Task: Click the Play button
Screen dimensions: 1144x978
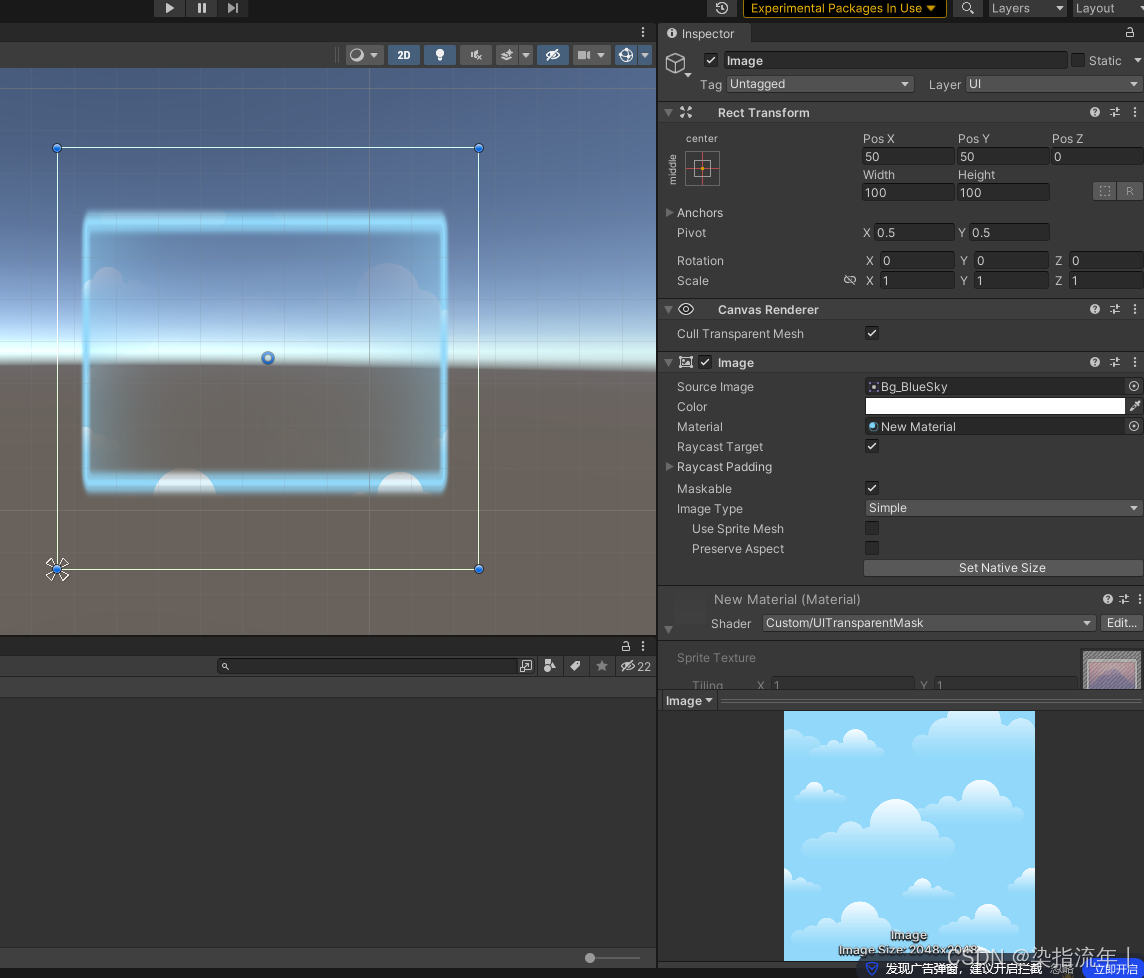Action: click(x=169, y=8)
